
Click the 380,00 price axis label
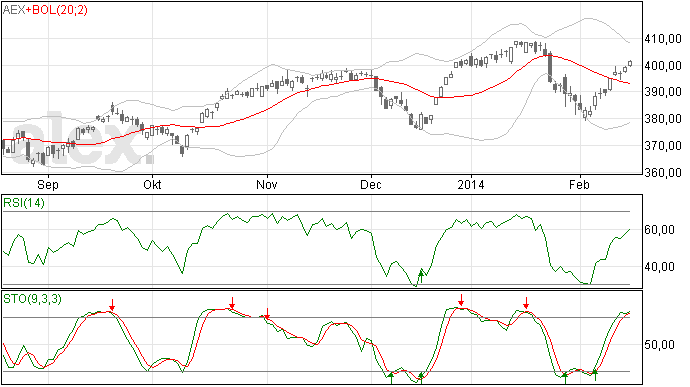pyautogui.click(x=663, y=119)
